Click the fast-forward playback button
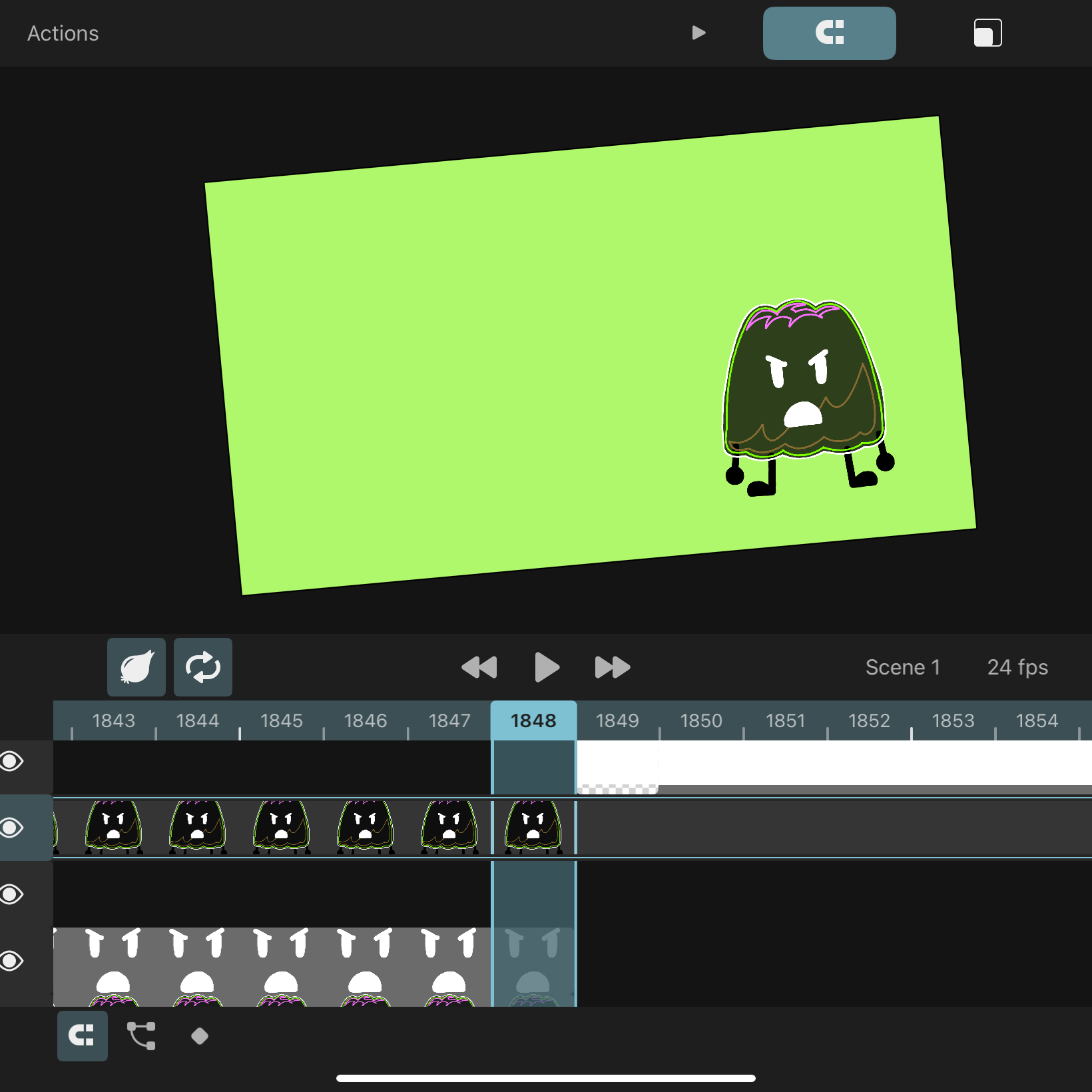 612,667
